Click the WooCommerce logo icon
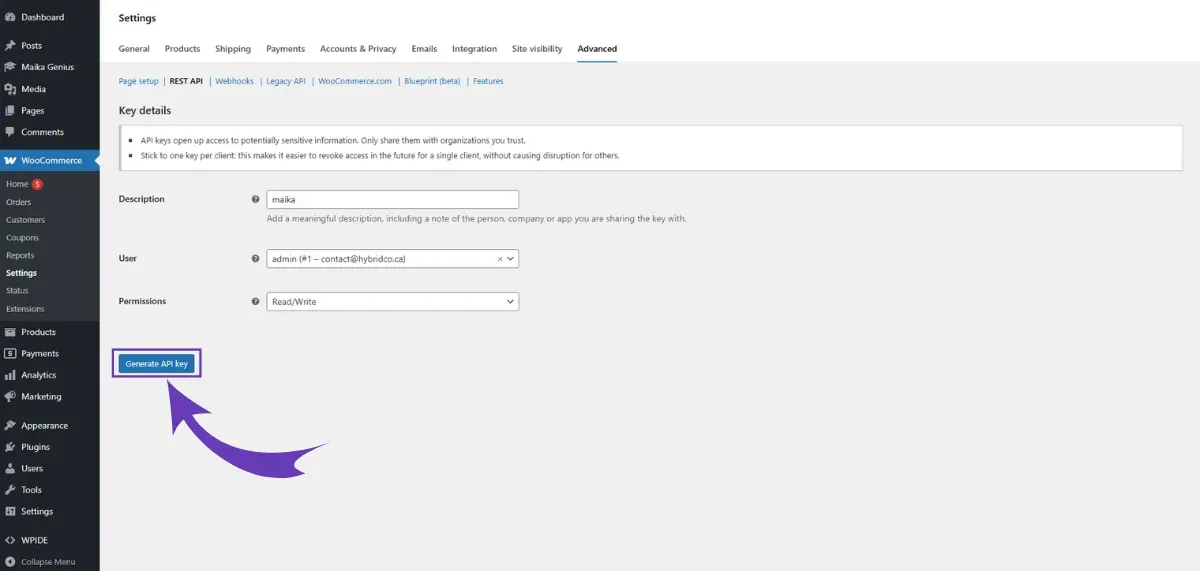1200x571 pixels. pyautogui.click(x=10, y=160)
